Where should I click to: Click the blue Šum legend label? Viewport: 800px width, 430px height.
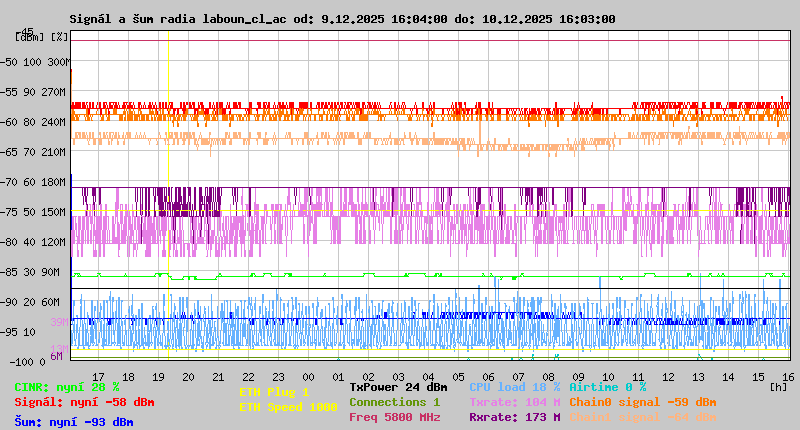click(74, 422)
